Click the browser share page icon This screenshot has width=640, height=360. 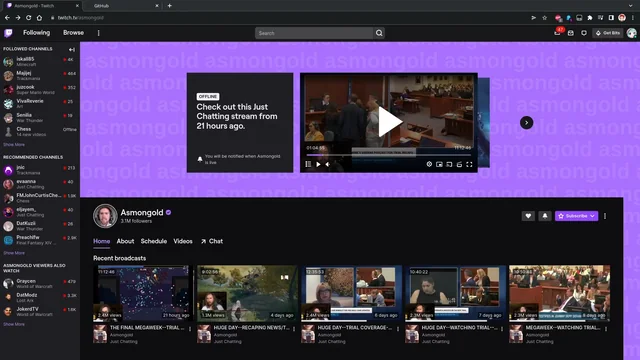pos(533,18)
